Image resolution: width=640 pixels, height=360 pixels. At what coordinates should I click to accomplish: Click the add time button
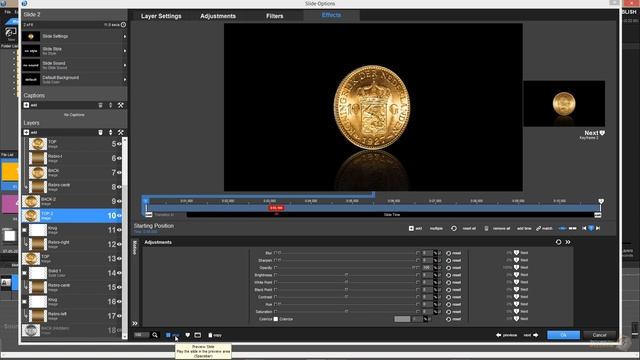pyautogui.click(x=524, y=228)
